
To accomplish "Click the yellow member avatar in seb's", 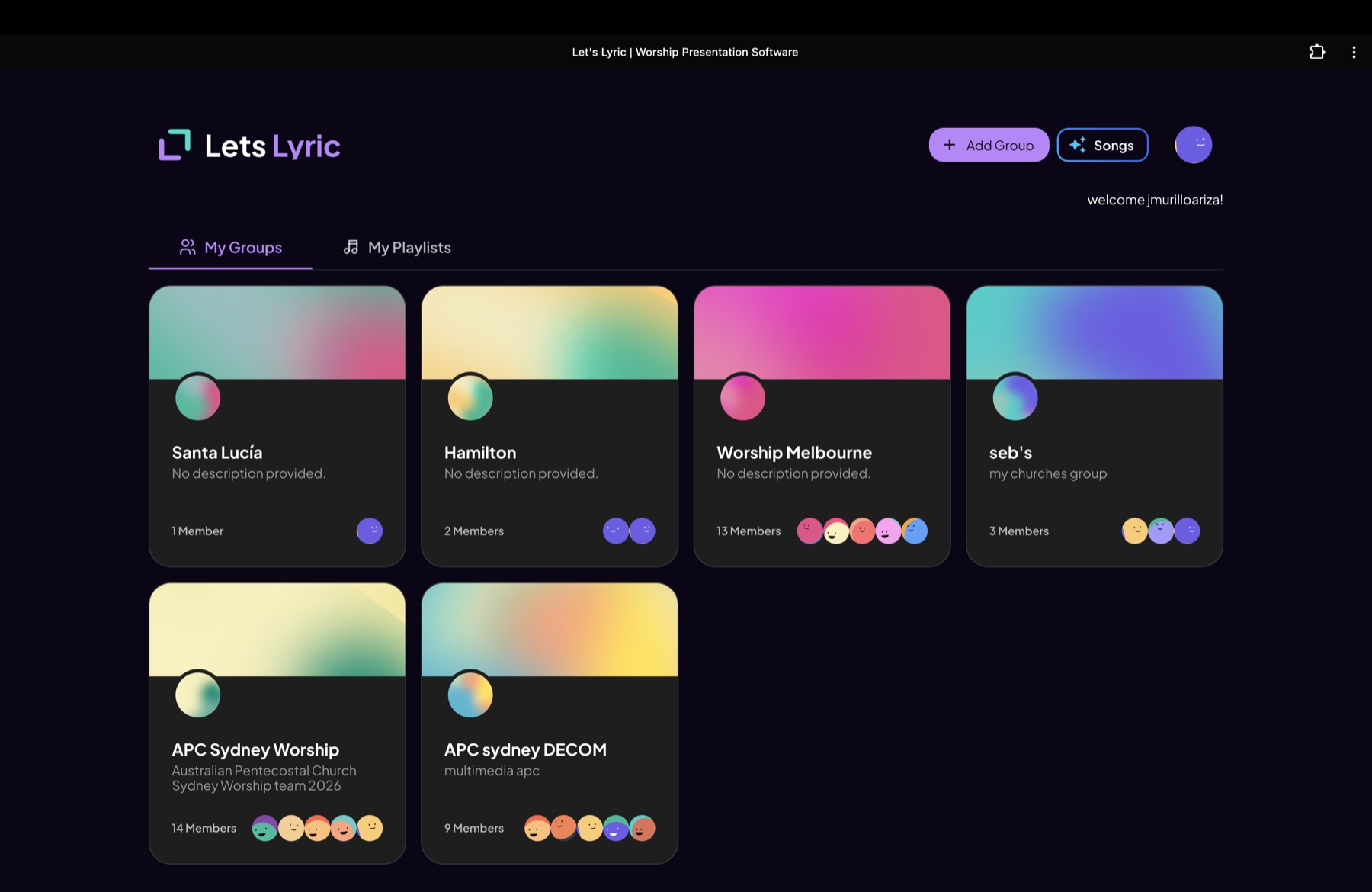I will click(x=1134, y=531).
